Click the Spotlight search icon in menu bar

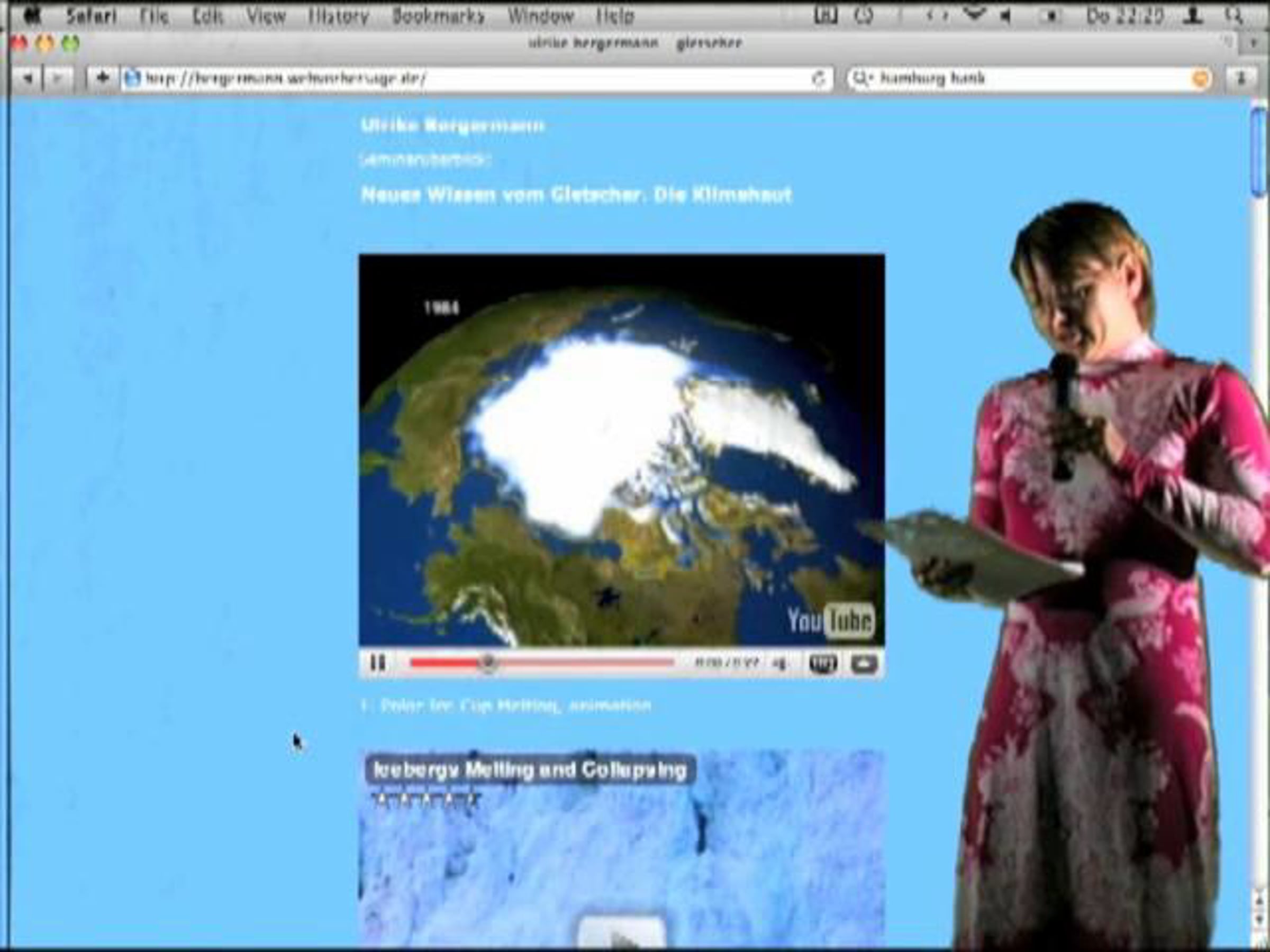pos(1232,16)
